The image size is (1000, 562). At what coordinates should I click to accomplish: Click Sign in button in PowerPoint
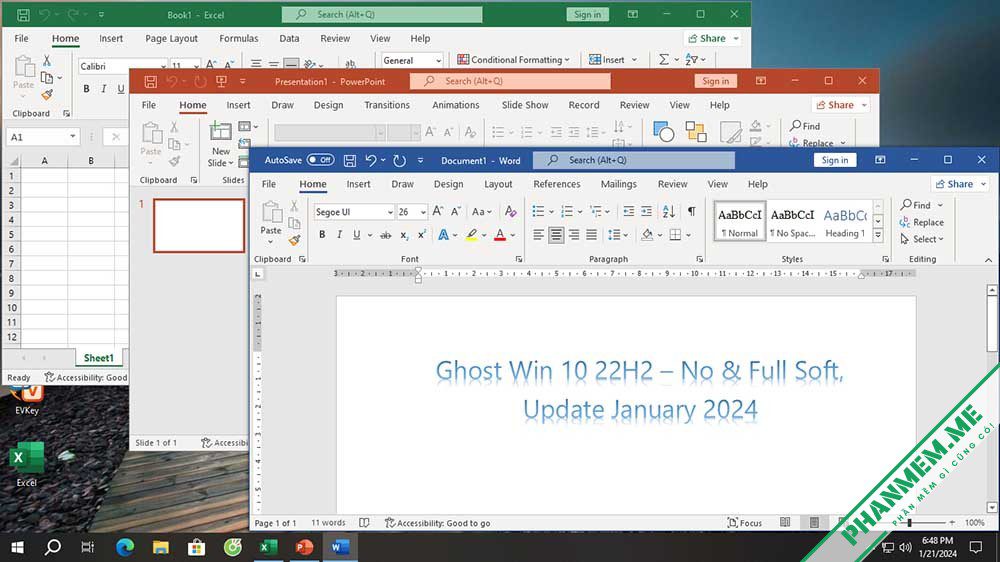(x=715, y=81)
